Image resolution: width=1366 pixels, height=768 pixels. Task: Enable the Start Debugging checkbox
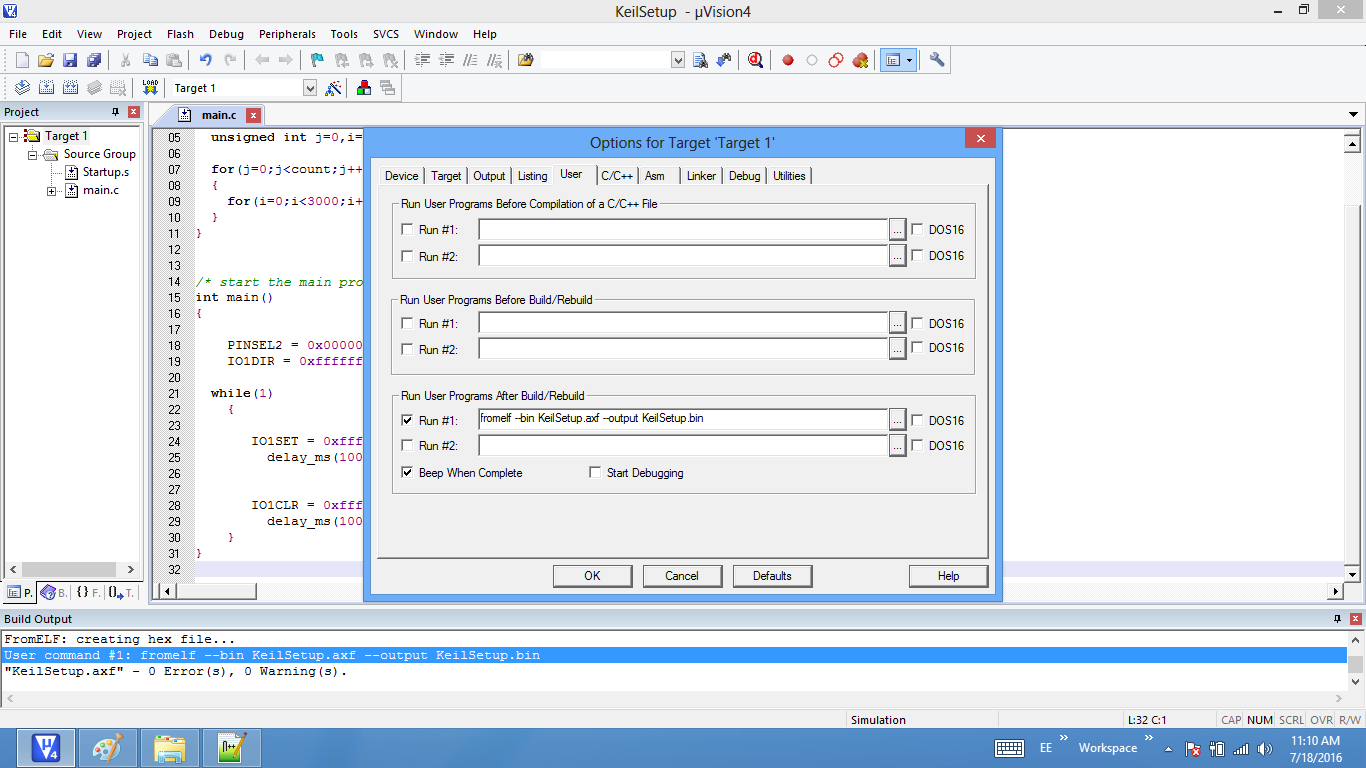click(595, 473)
